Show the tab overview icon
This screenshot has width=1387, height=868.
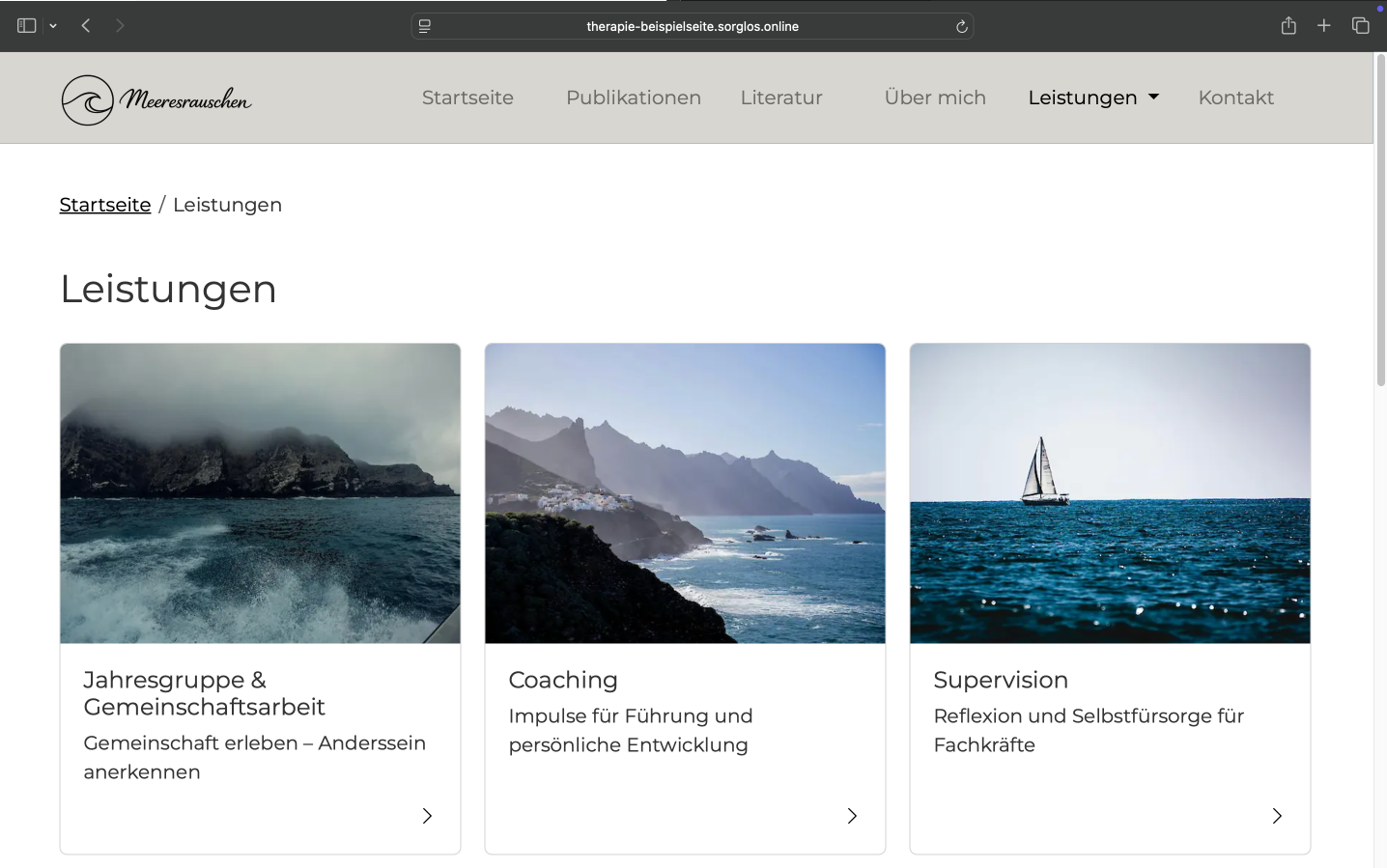point(1360,26)
